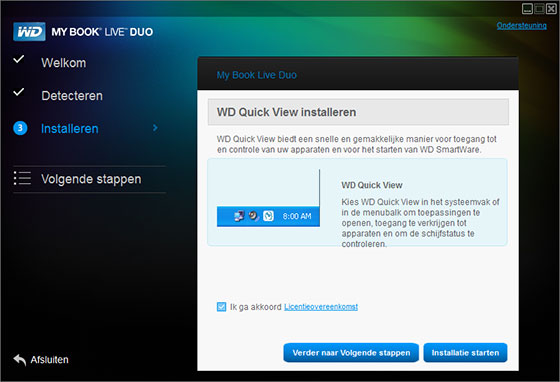The image size is (560, 382).
Task: Select the Welkom step
Action: pyautogui.click(x=64, y=63)
